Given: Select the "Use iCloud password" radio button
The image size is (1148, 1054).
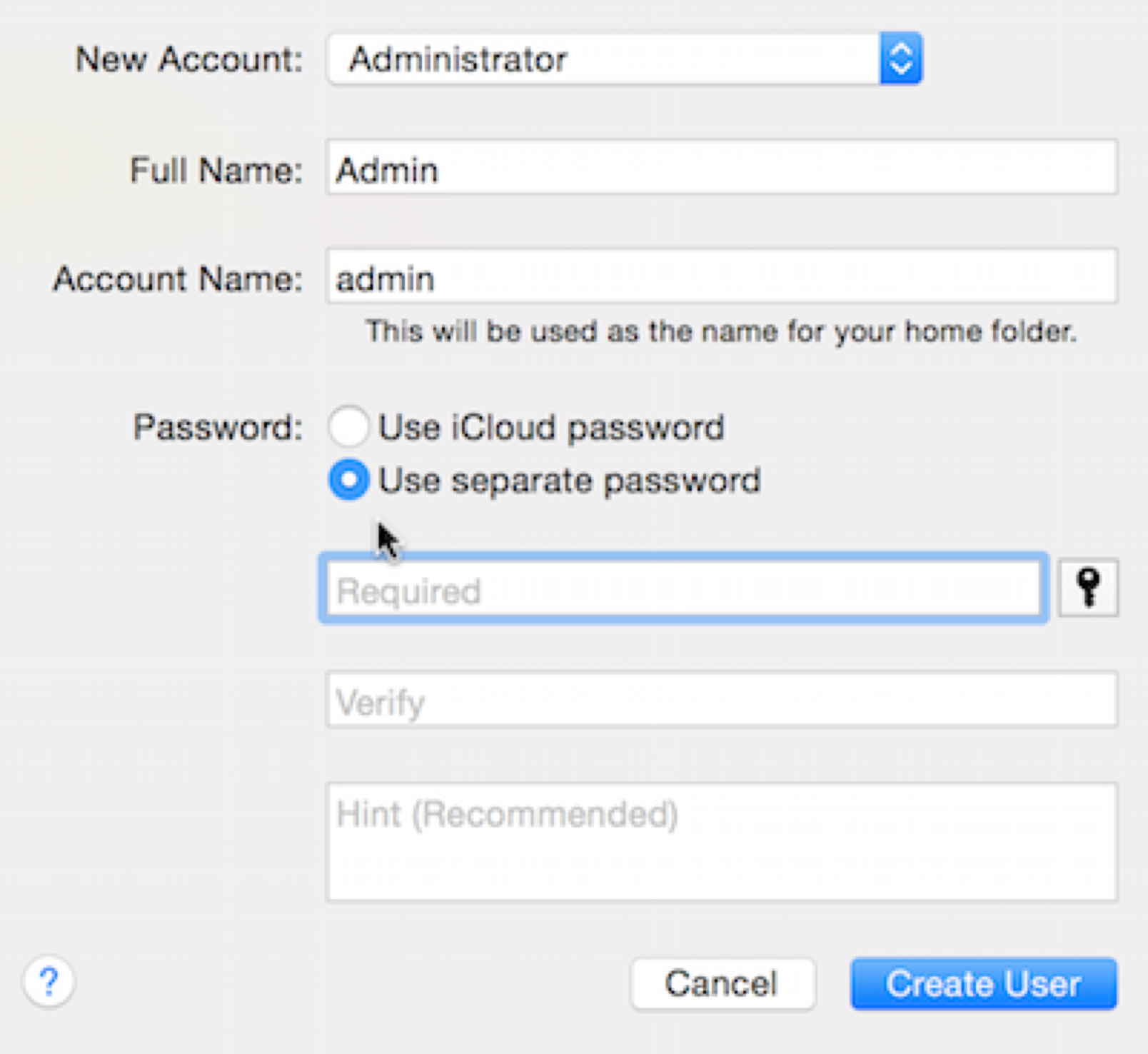Looking at the screenshot, I should coord(348,427).
